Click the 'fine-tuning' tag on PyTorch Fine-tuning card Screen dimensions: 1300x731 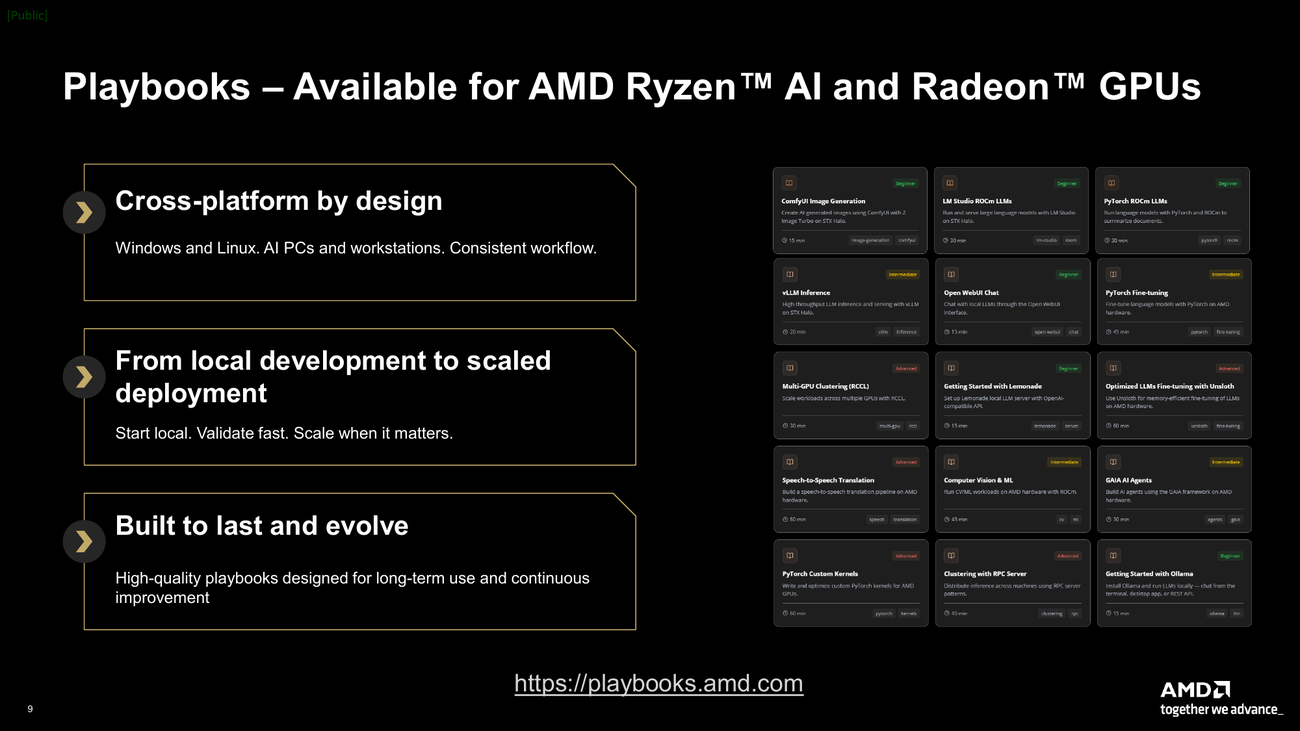pos(1228,332)
